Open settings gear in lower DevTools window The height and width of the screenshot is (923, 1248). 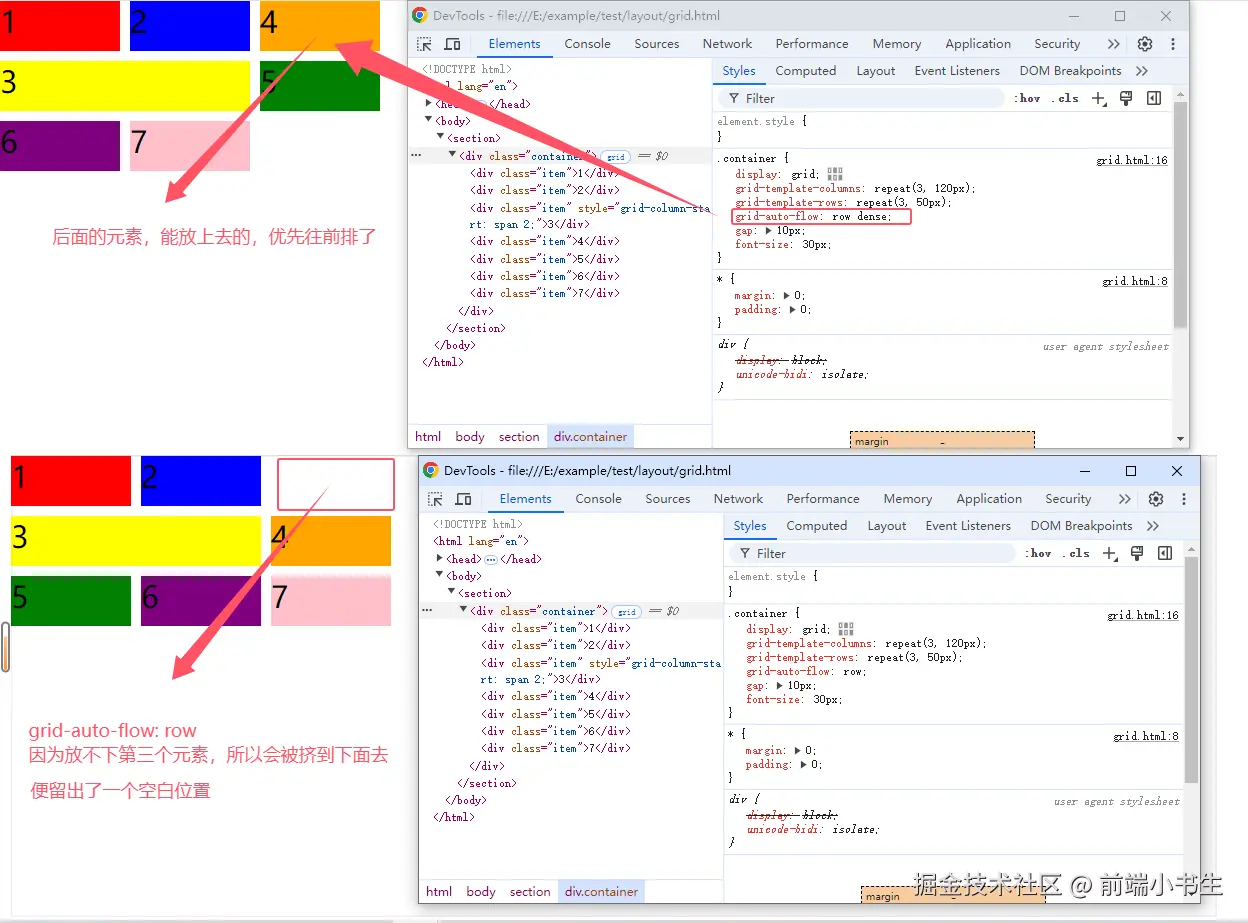click(x=1156, y=499)
